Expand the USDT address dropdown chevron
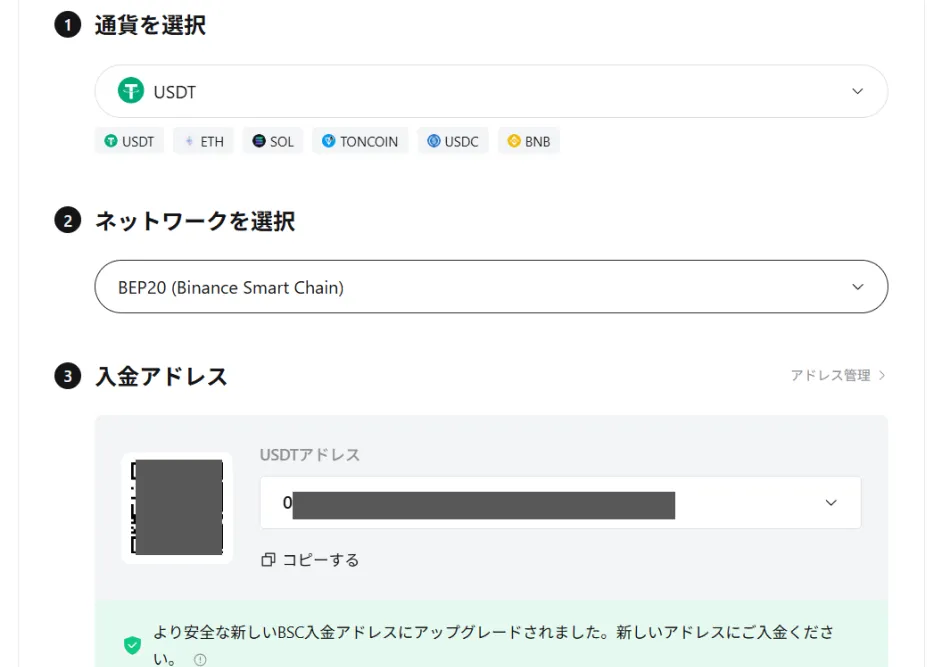Screen dimensions: 932x667 830,503
